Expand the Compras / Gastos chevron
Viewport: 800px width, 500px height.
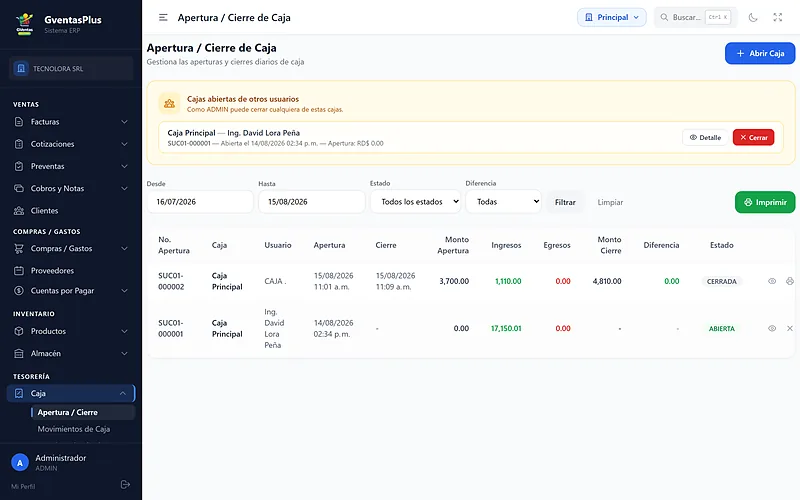coord(124,248)
